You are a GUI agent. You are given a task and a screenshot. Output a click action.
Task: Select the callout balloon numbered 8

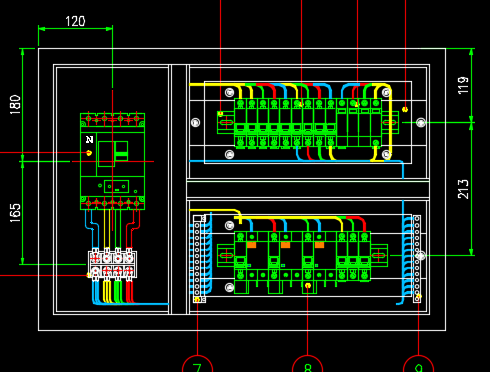(x=307, y=364)
